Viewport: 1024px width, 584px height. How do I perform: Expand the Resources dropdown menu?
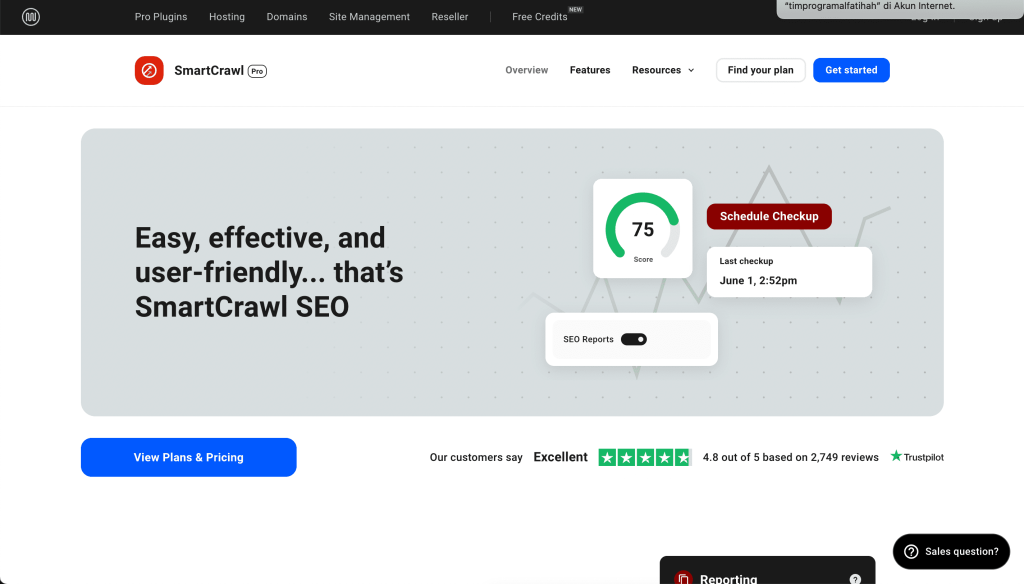coord(663,70)
